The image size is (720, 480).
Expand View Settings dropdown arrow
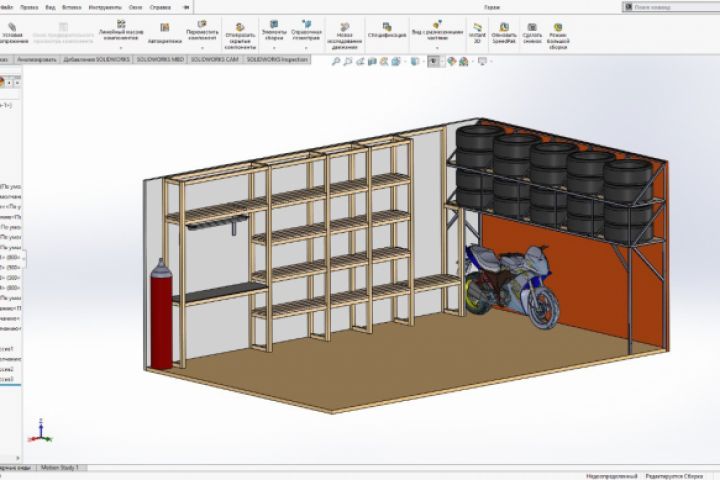[490, 62]
